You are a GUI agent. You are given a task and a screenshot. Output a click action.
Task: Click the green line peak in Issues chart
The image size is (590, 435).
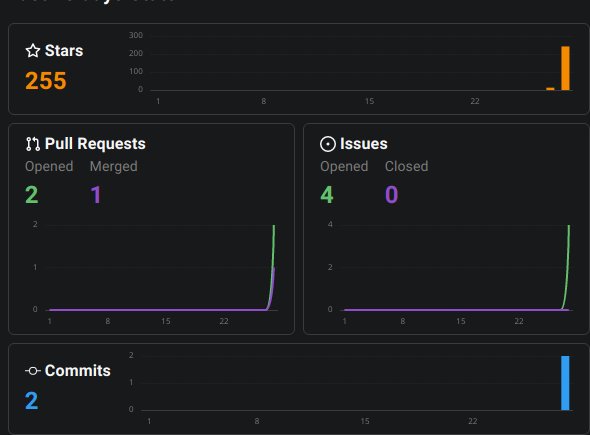[x=569, y=226]
